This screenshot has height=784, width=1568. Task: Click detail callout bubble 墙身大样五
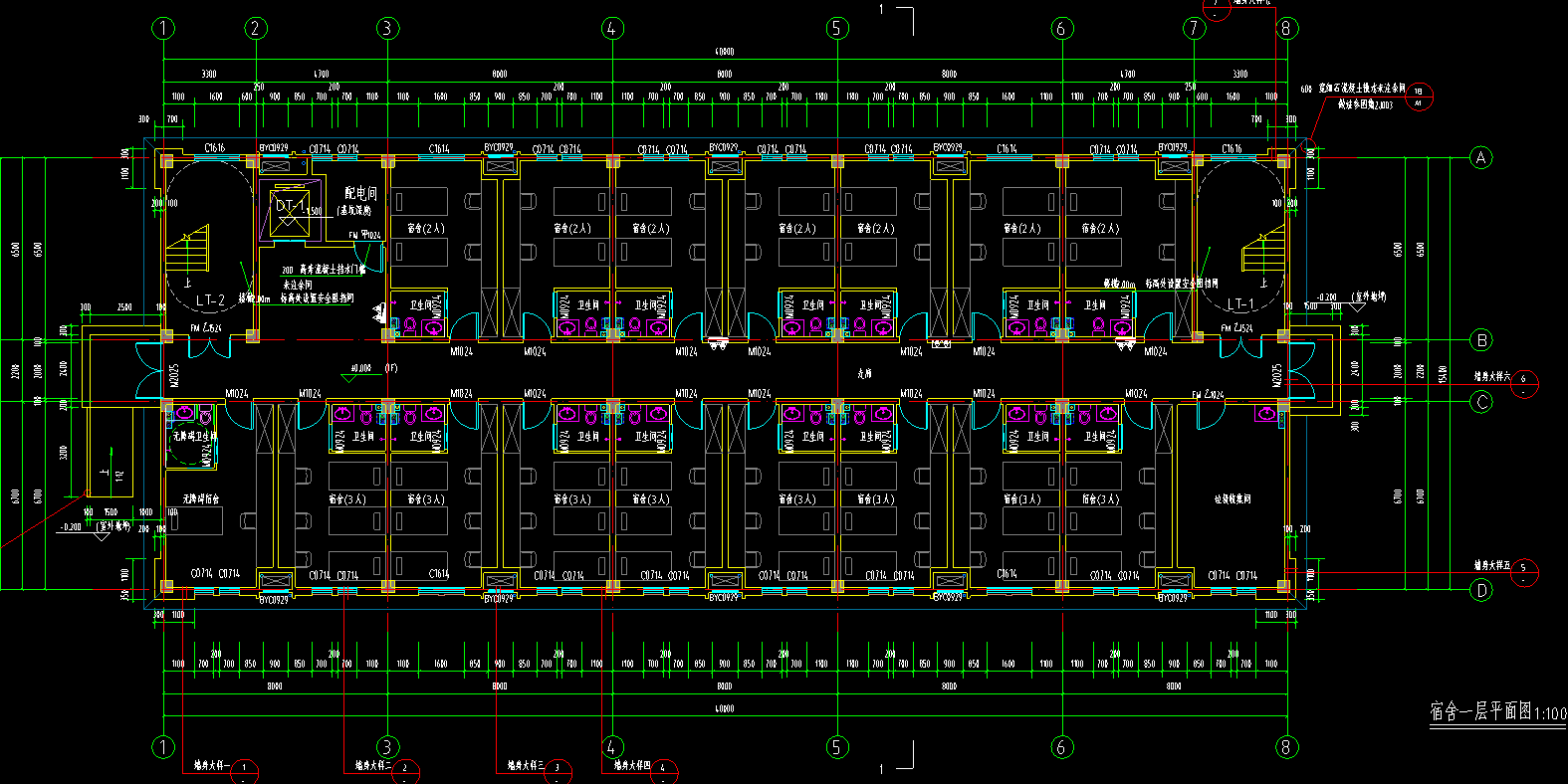[1523, 572]
